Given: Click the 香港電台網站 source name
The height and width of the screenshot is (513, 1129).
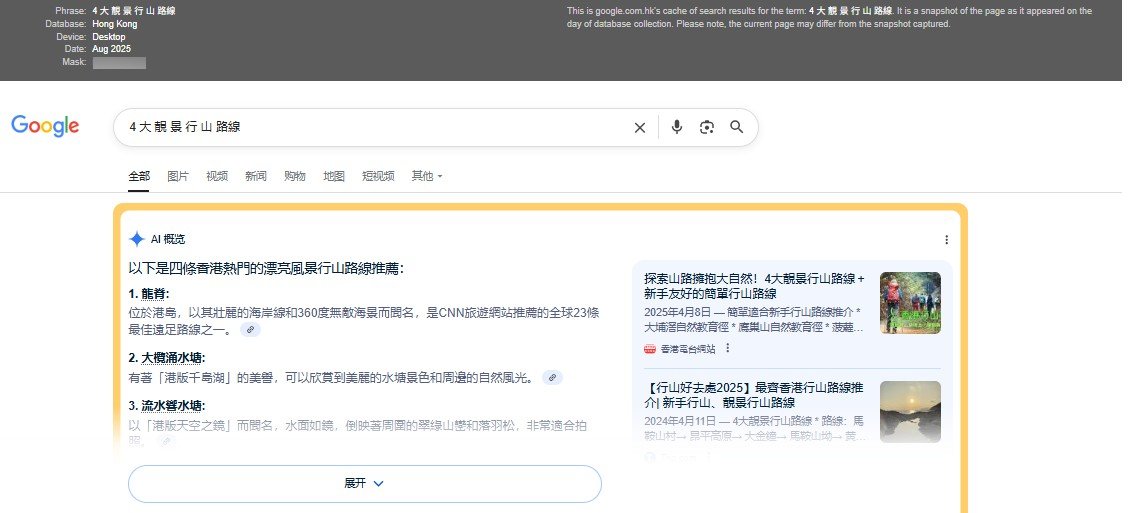Looking at the screenshot, I should point(688,349).
